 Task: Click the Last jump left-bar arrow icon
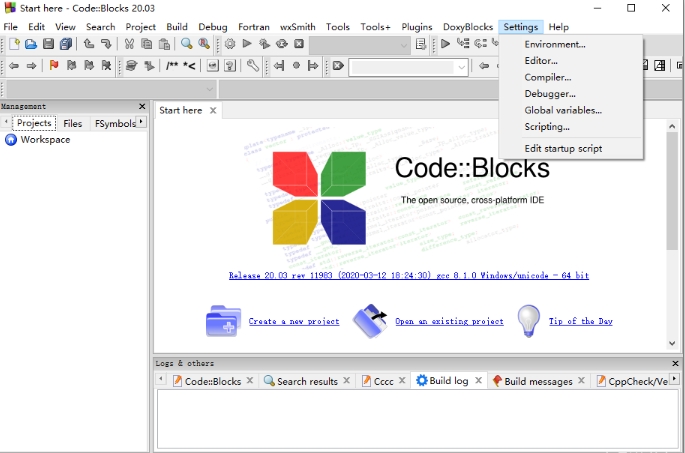(279, 66)
